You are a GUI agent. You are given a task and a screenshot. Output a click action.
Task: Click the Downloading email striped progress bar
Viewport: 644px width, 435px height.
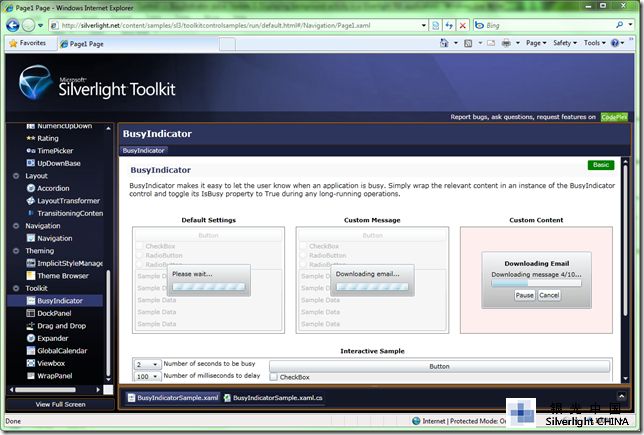[x=372, y=287]
